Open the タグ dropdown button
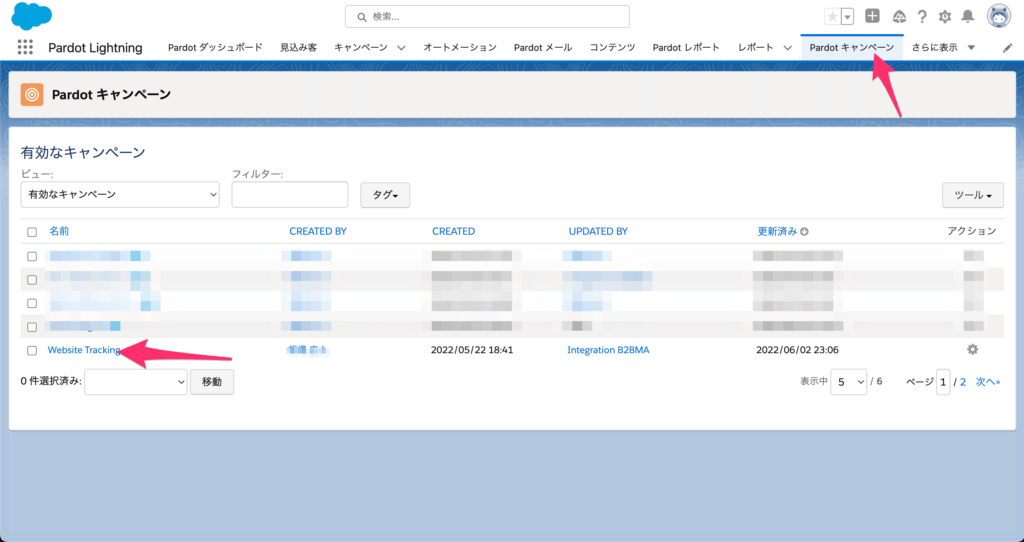The image size is (1024, 542). click(x=385, y=195)
